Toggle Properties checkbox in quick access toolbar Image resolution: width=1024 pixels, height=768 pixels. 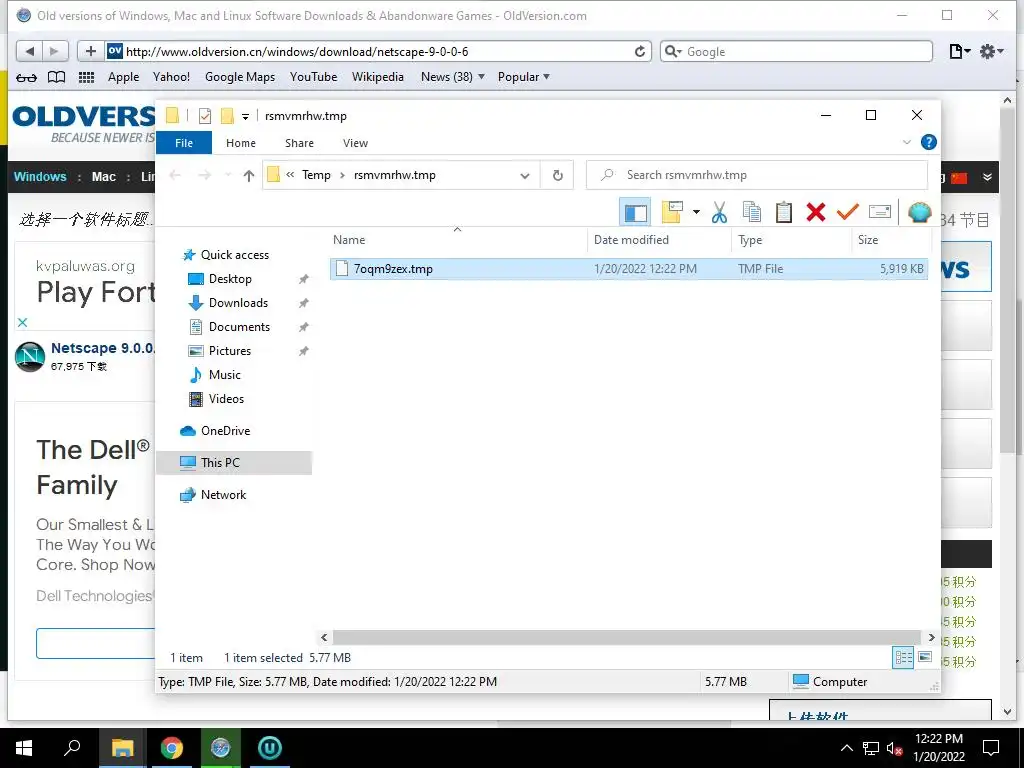(205, 116)
